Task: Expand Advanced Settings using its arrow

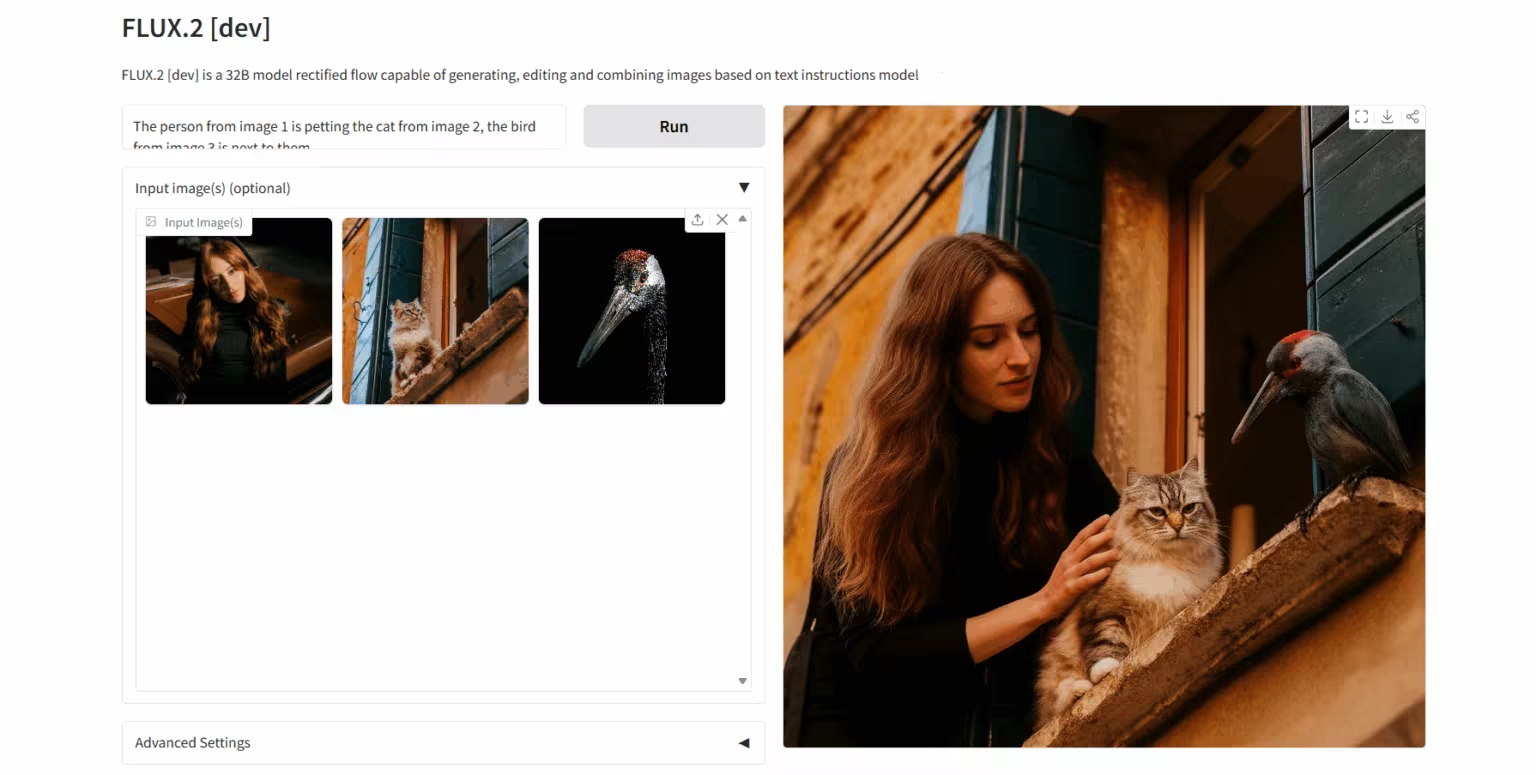Action: click(x=743, y=743)
